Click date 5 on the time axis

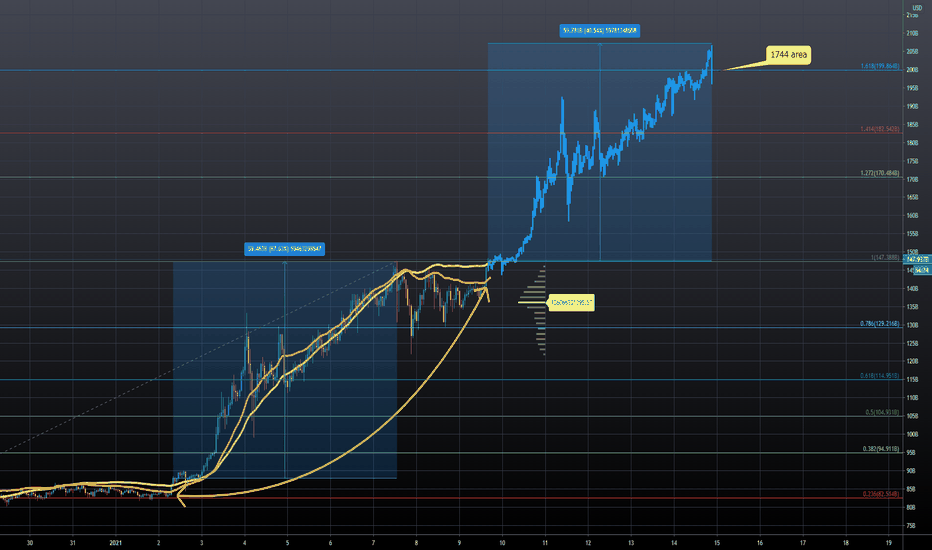[288, 543]
